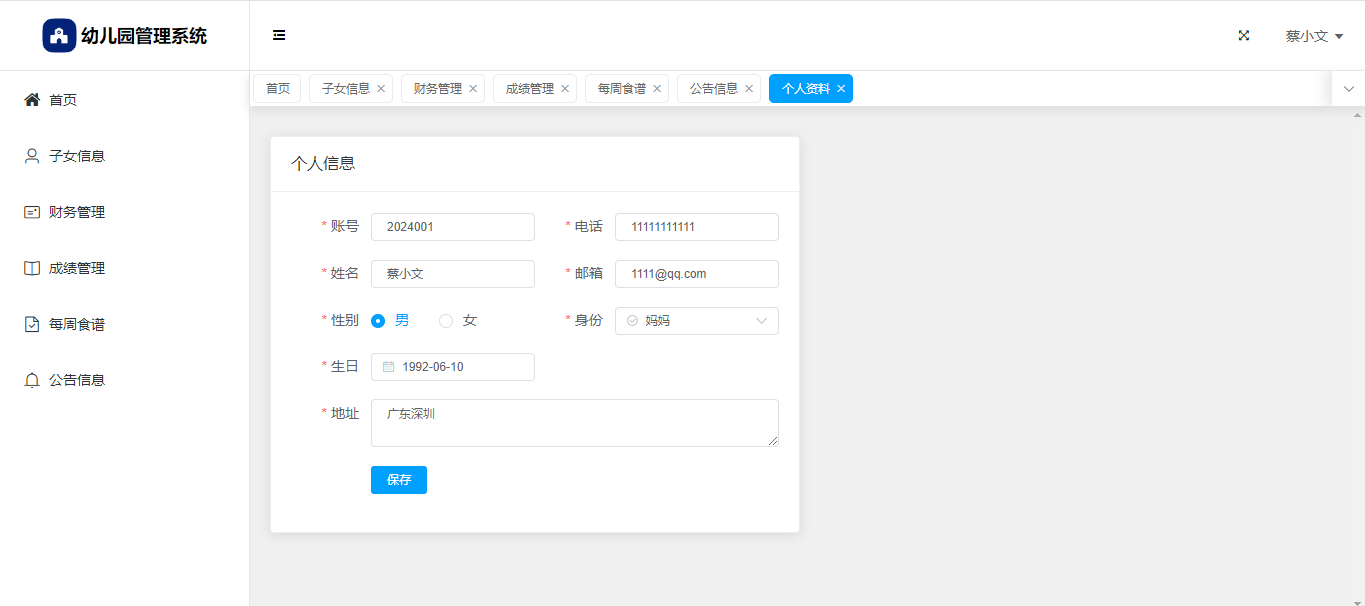Select the 男 gender radio button
1365x606 pixels.
tap(378, 321)
